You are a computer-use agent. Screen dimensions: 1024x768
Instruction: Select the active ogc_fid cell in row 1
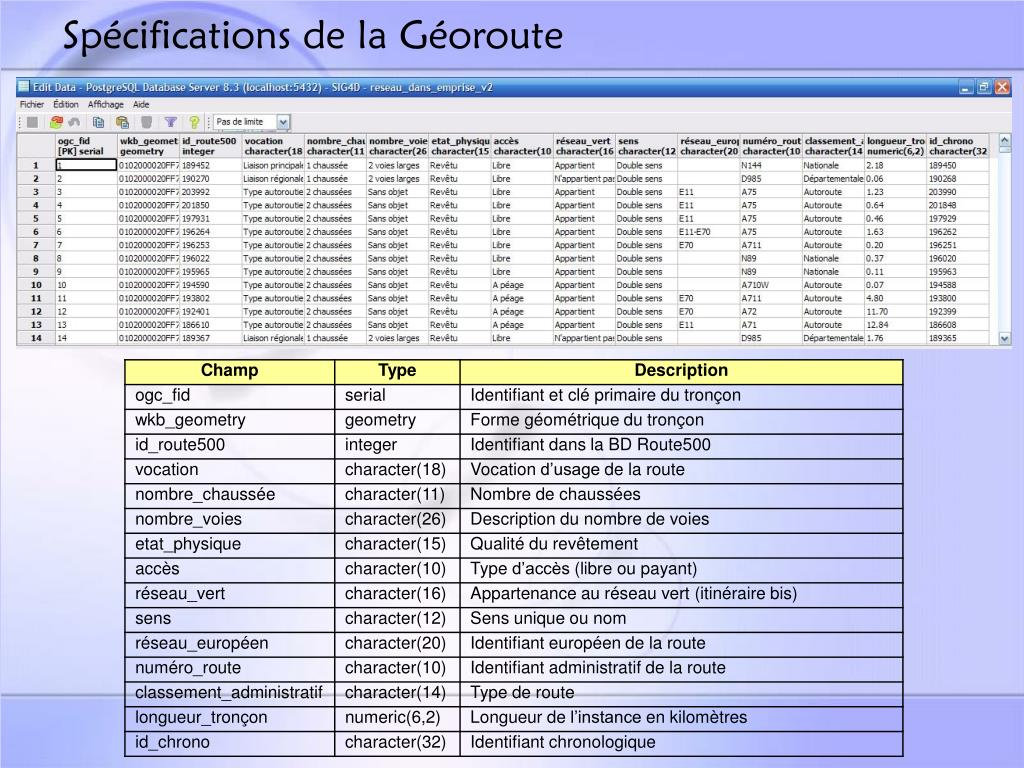86,165
